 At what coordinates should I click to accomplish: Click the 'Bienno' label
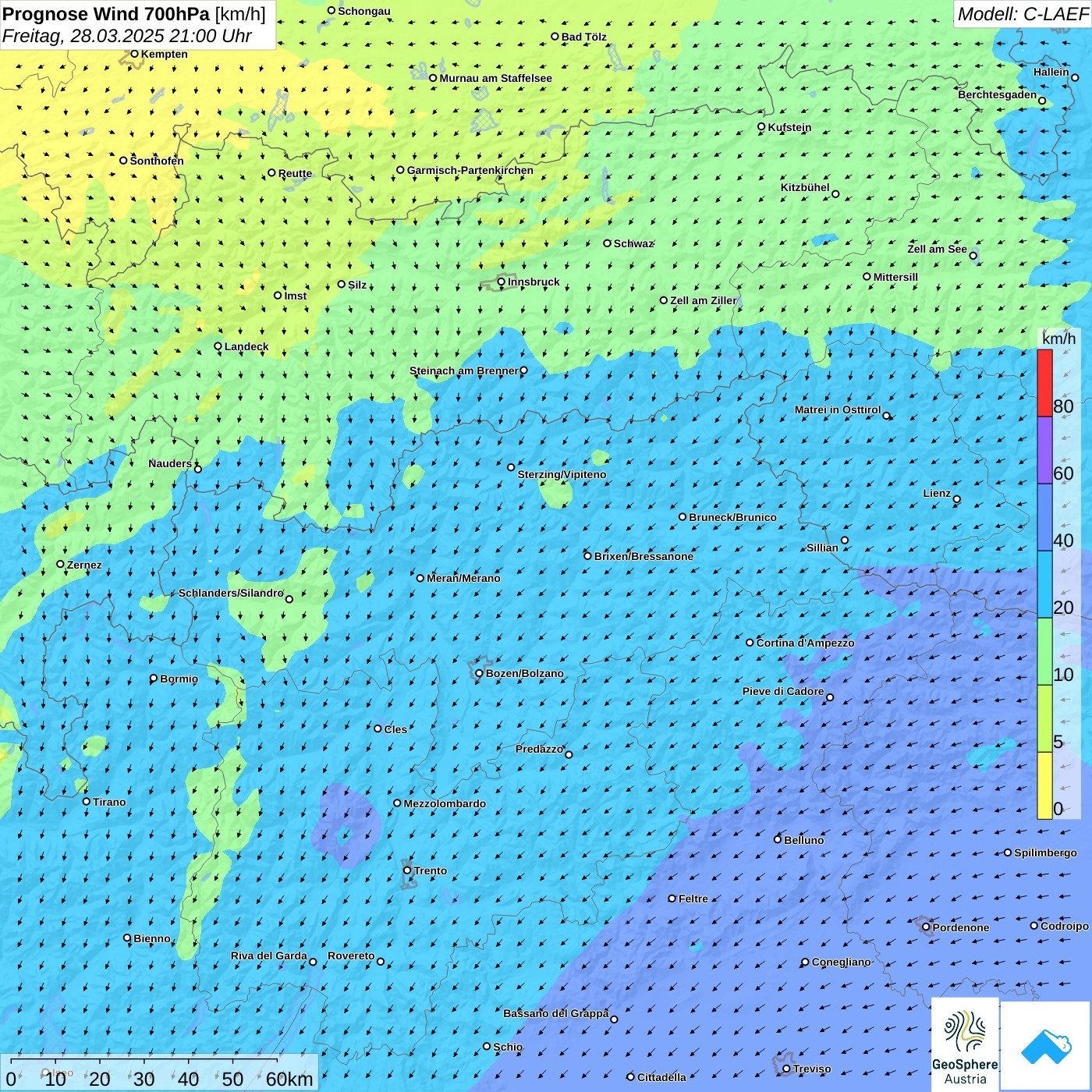tap(152, 938)
